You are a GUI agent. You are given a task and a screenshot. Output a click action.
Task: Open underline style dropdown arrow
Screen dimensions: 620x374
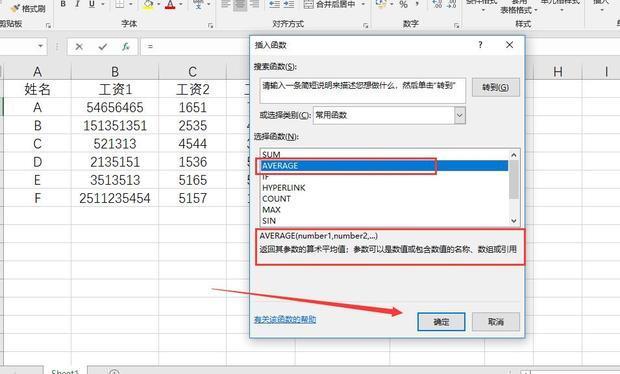[x=102, y=4]
